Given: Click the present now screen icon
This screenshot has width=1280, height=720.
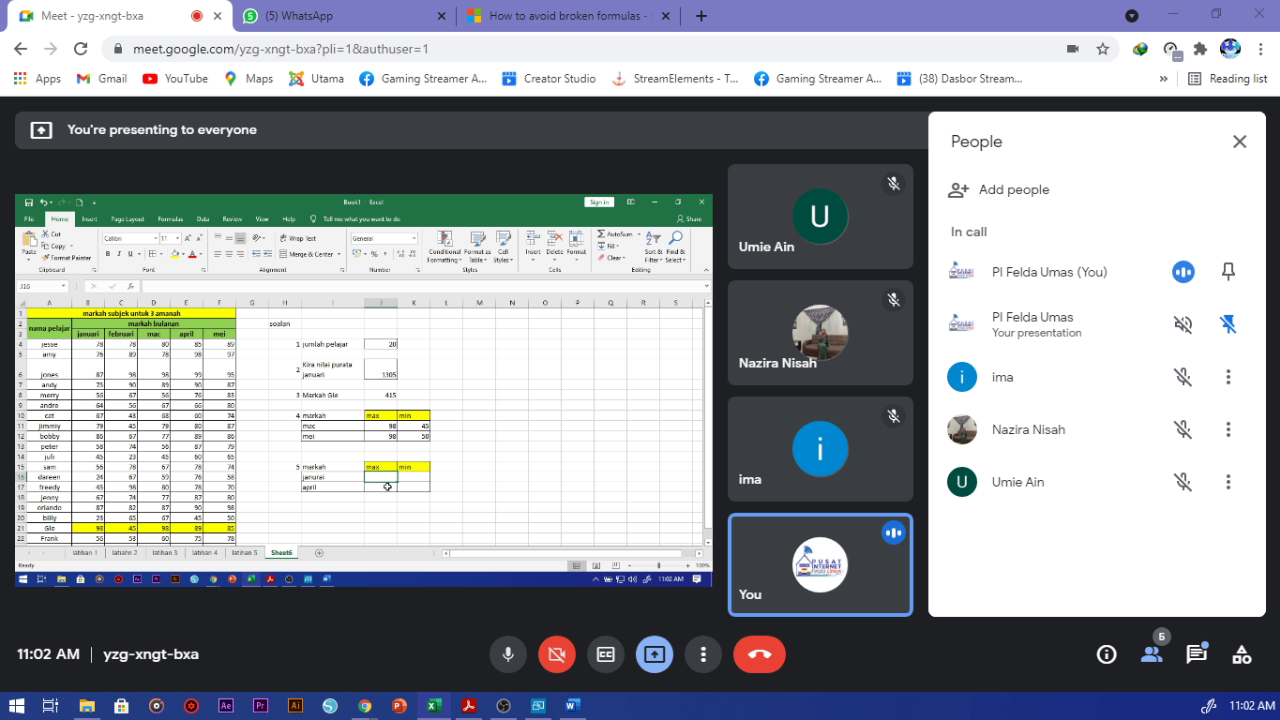Looking at the screenshot, I should (x=654, y=654).
